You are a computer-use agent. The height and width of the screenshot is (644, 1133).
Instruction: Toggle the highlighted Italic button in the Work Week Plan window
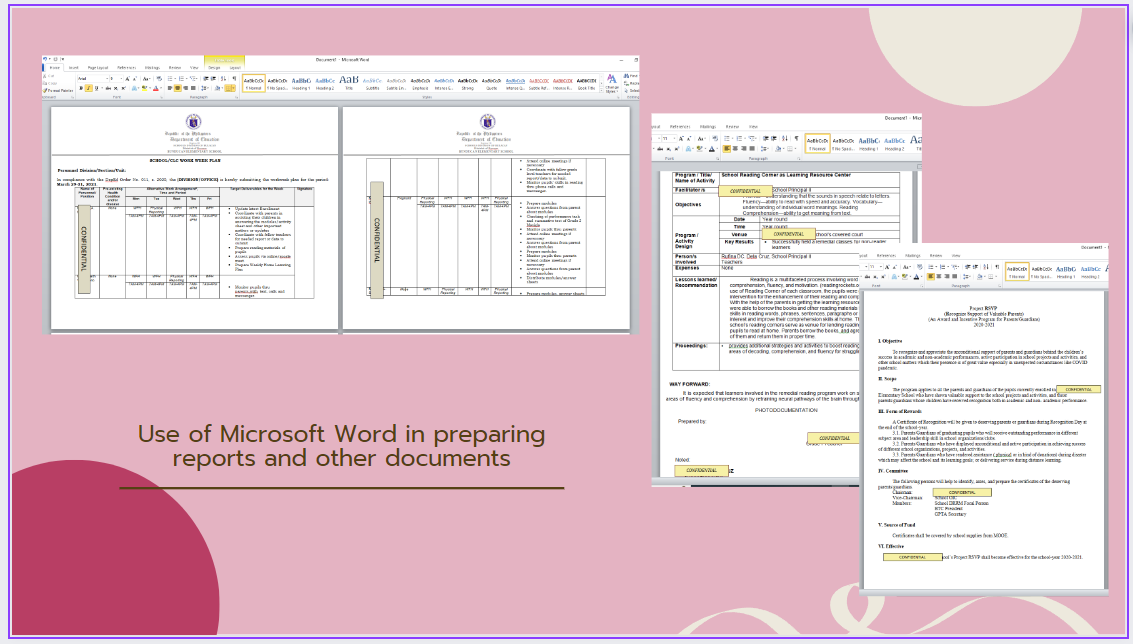(x=89, y=88)
